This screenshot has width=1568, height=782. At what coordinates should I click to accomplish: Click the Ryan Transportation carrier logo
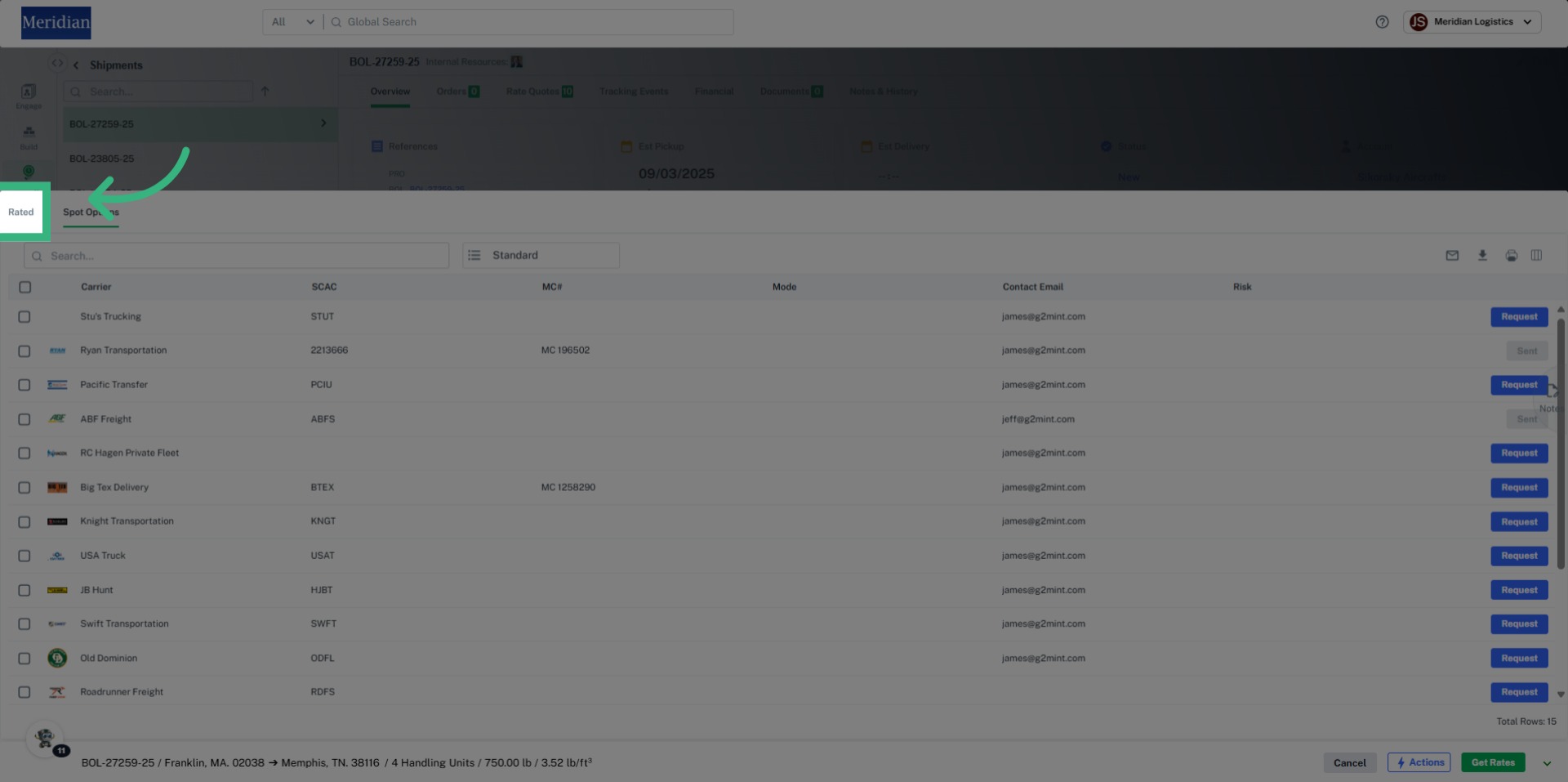click(x=57, y=351)
